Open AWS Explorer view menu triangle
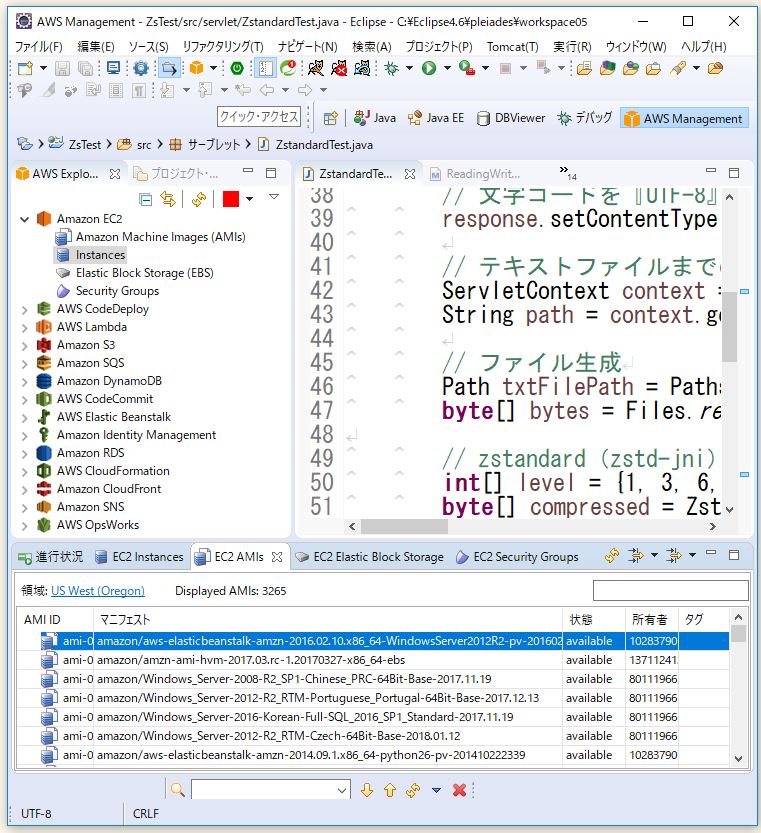Viewport: 761px width, 833px height. coord(274,197)
